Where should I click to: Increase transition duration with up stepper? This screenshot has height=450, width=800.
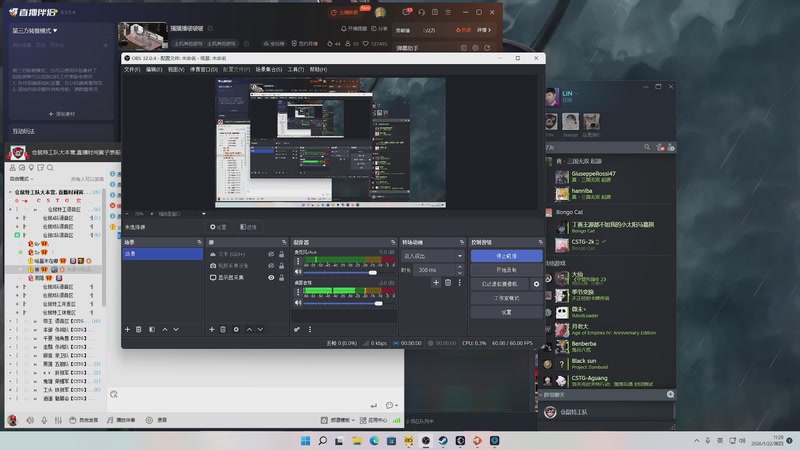coord(460,267)
